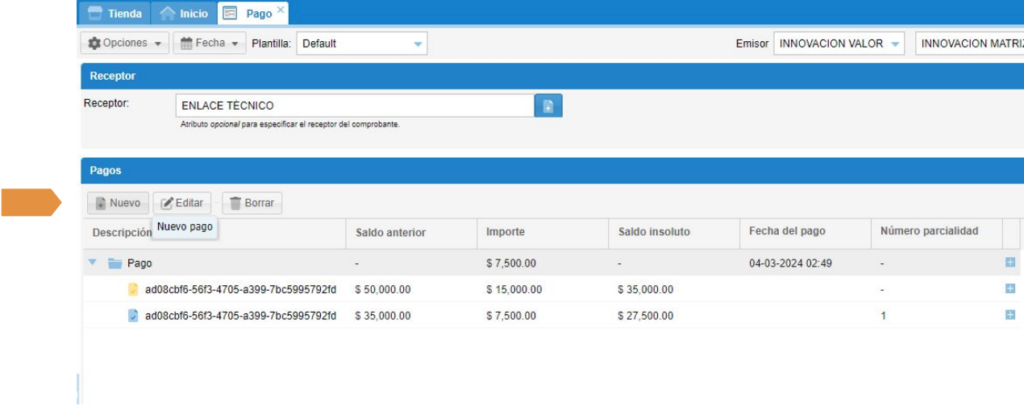Click plus icon on the $7,500.00 parcialidad row
The height and width of the screenshot is (406, 1024).
1010,315
